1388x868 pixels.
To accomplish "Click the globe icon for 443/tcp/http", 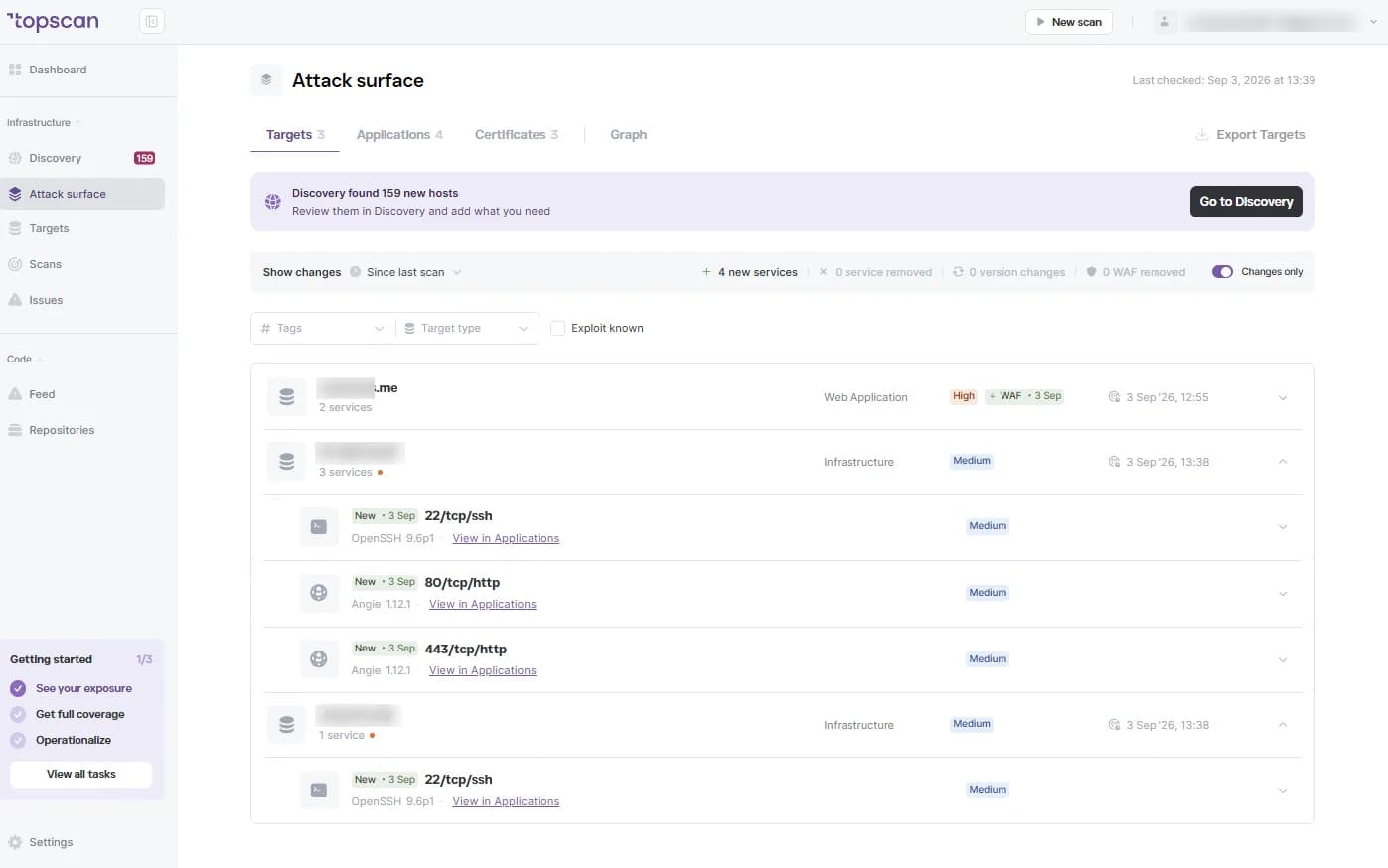I will click(319, 659).
